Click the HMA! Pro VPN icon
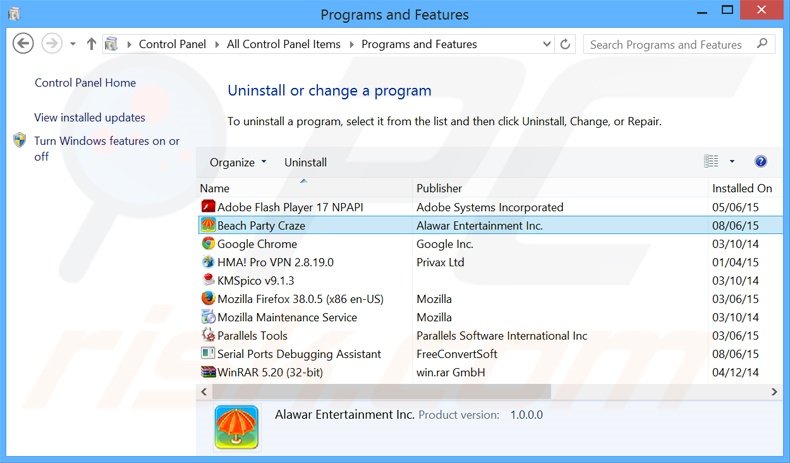 point(208,261)
